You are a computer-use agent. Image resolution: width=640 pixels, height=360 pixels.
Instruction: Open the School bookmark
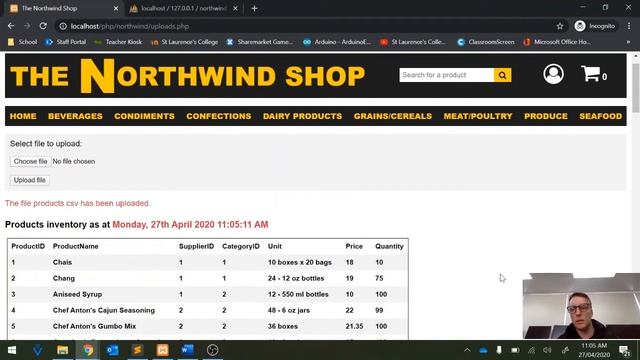click(x=23, y=42)
